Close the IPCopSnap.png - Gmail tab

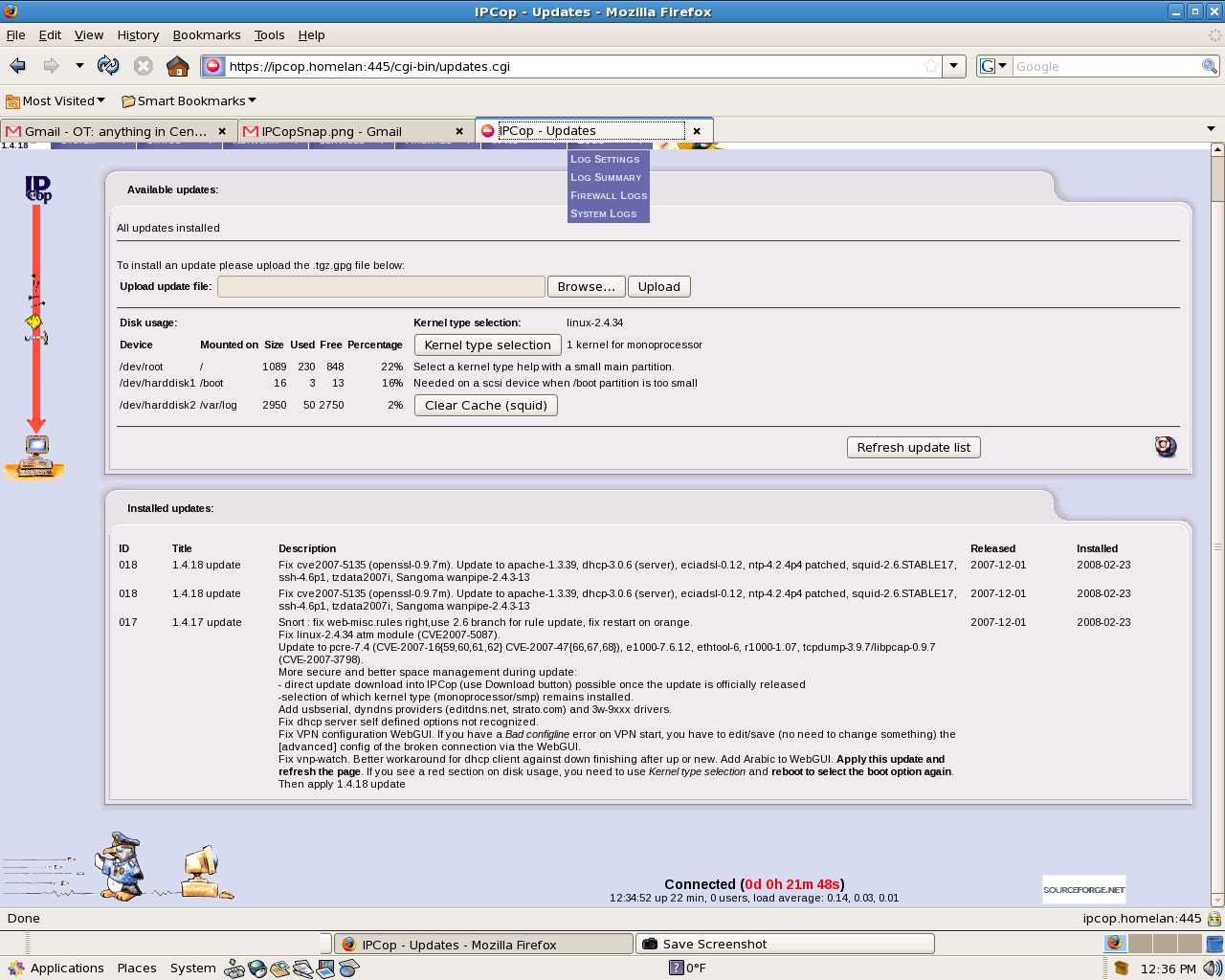click(x=459, y=131)
